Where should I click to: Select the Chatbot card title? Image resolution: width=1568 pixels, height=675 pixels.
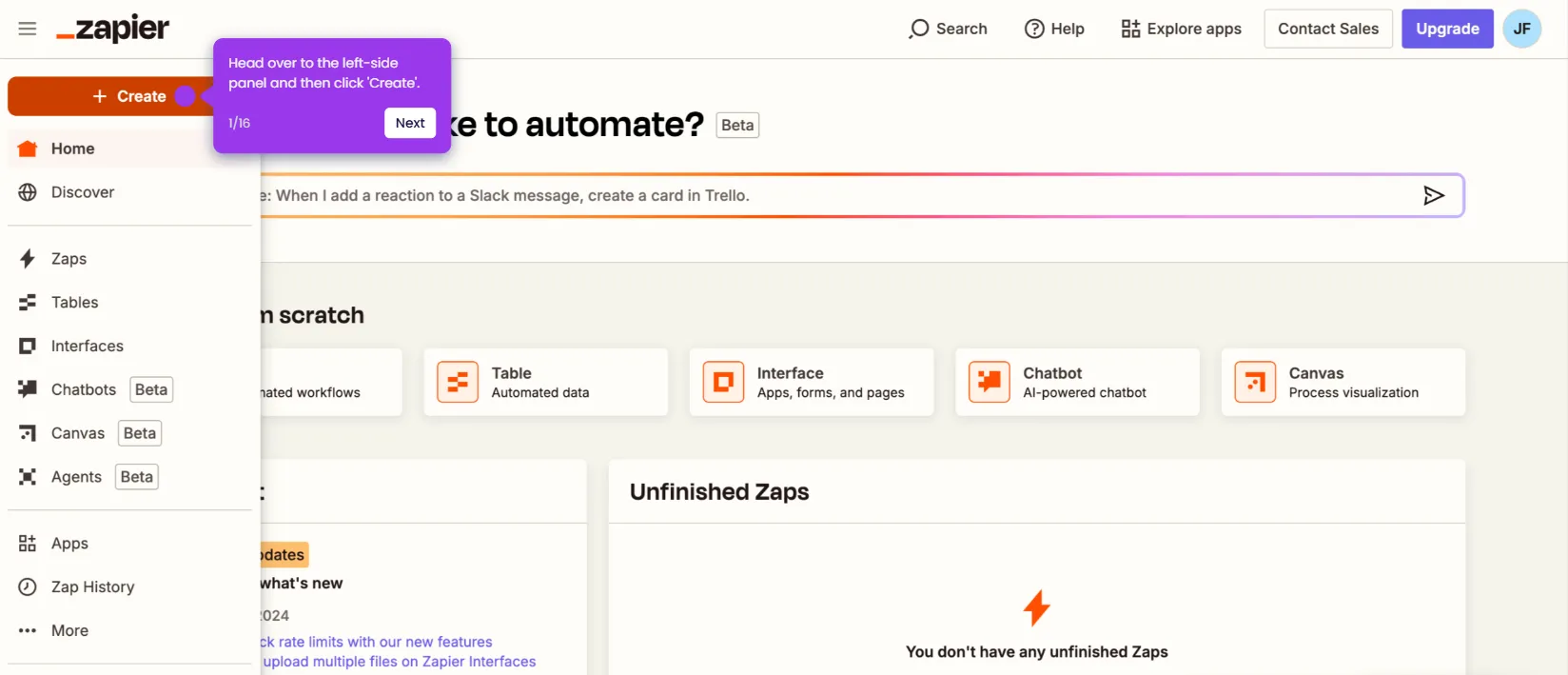(x=1052, y=373)
